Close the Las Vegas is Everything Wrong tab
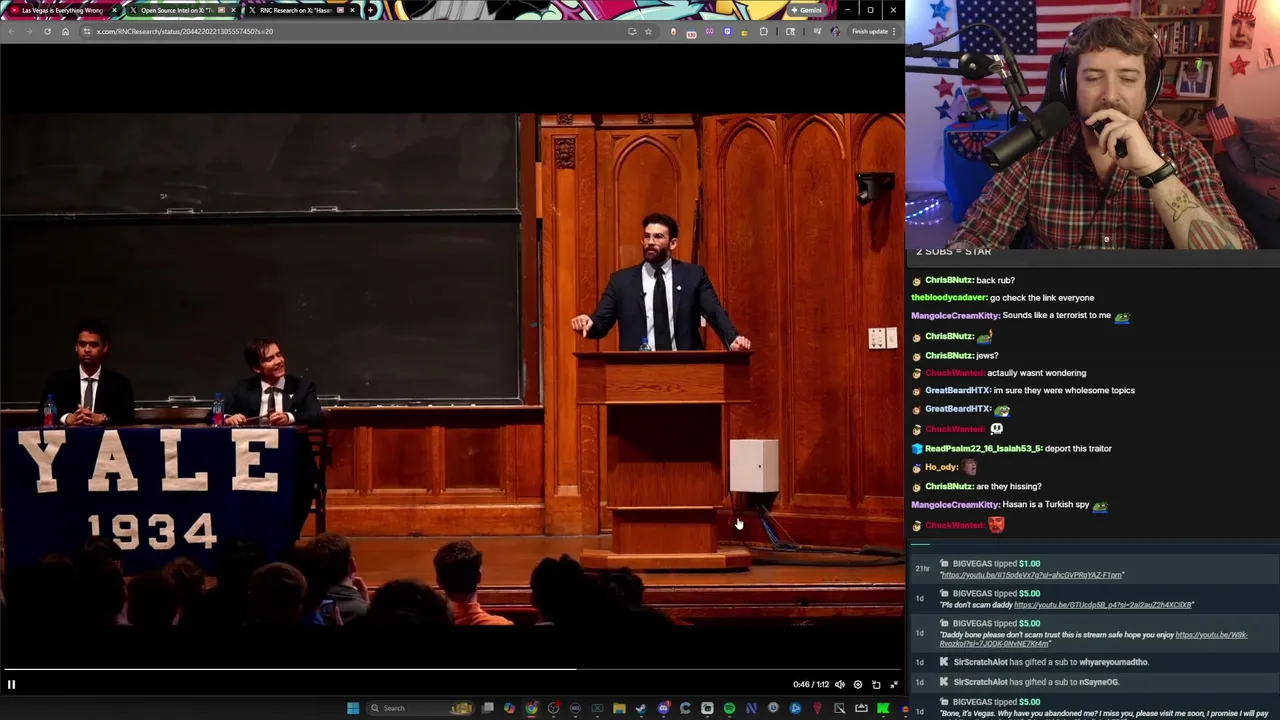1280x720 pixels. point(114,10)
